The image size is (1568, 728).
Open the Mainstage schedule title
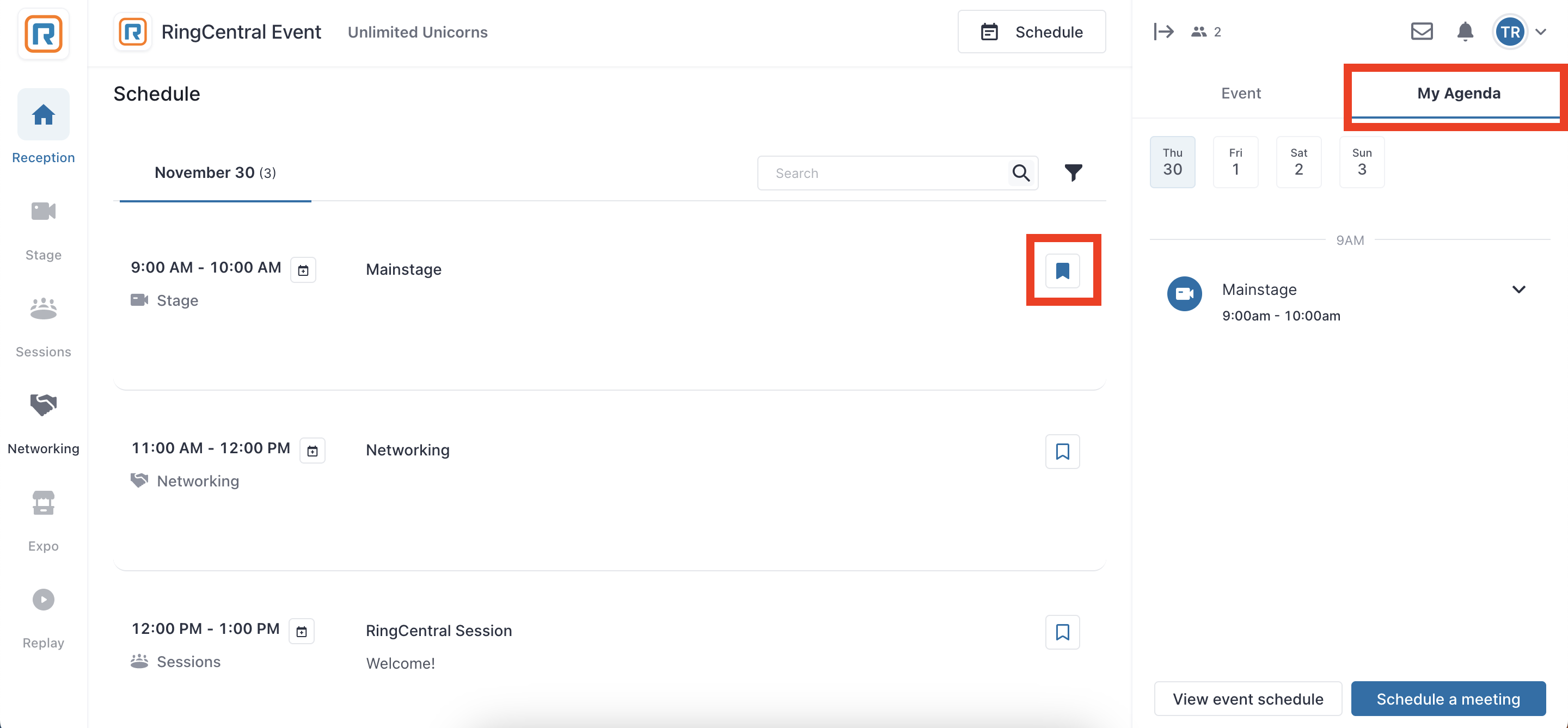point(403,269)
